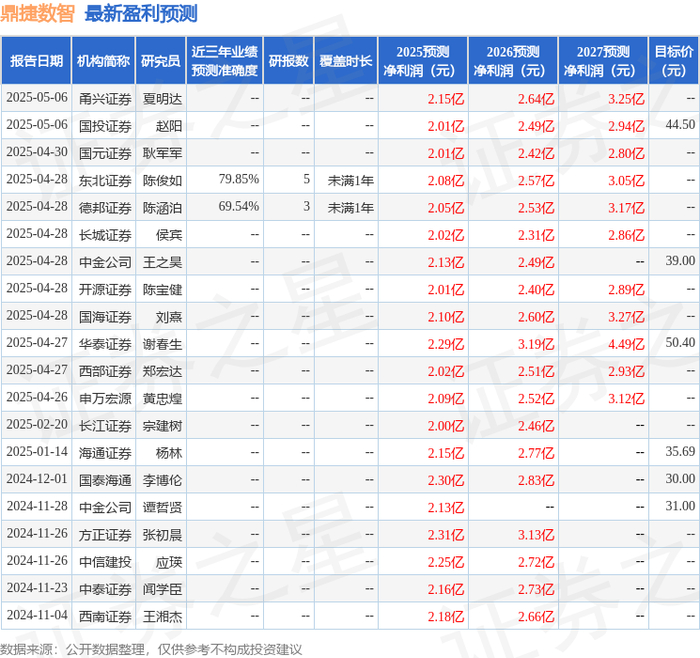Click target price 31.00

coord(680,506)
